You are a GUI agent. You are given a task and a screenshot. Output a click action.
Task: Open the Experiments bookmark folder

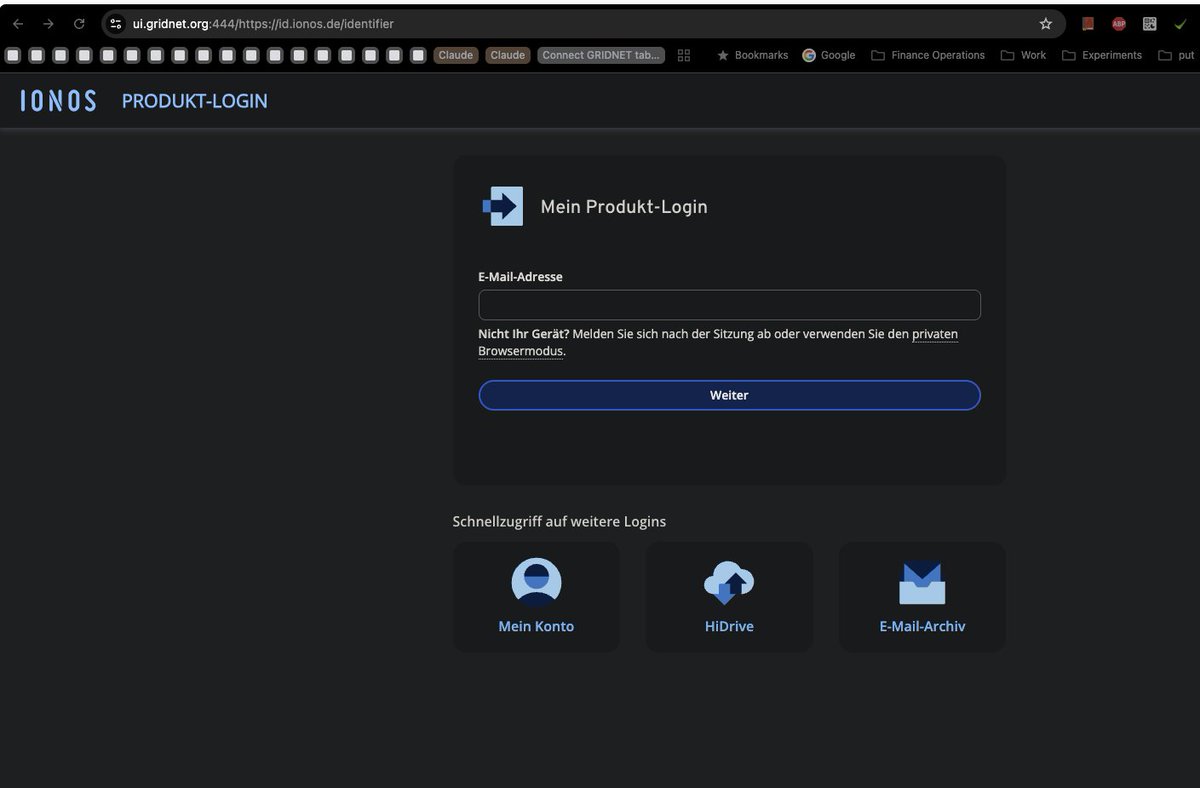click(1101, 55)
